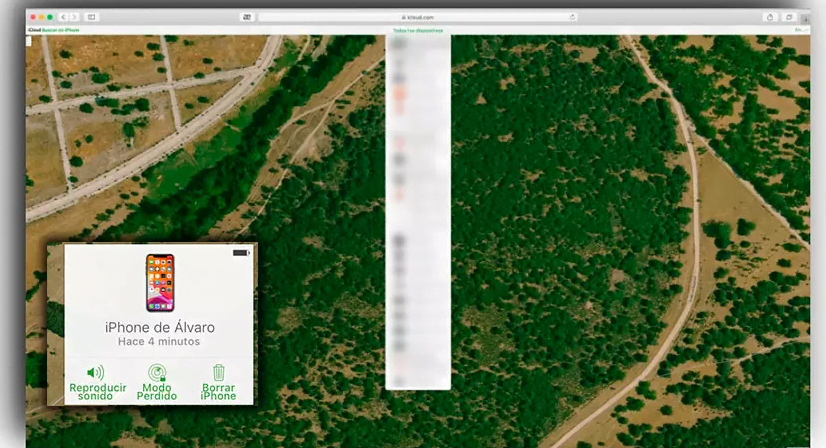Open the account name menu at top right
Image resolution: width=826 pixels, height=448 pixels.
click(801, 30)
